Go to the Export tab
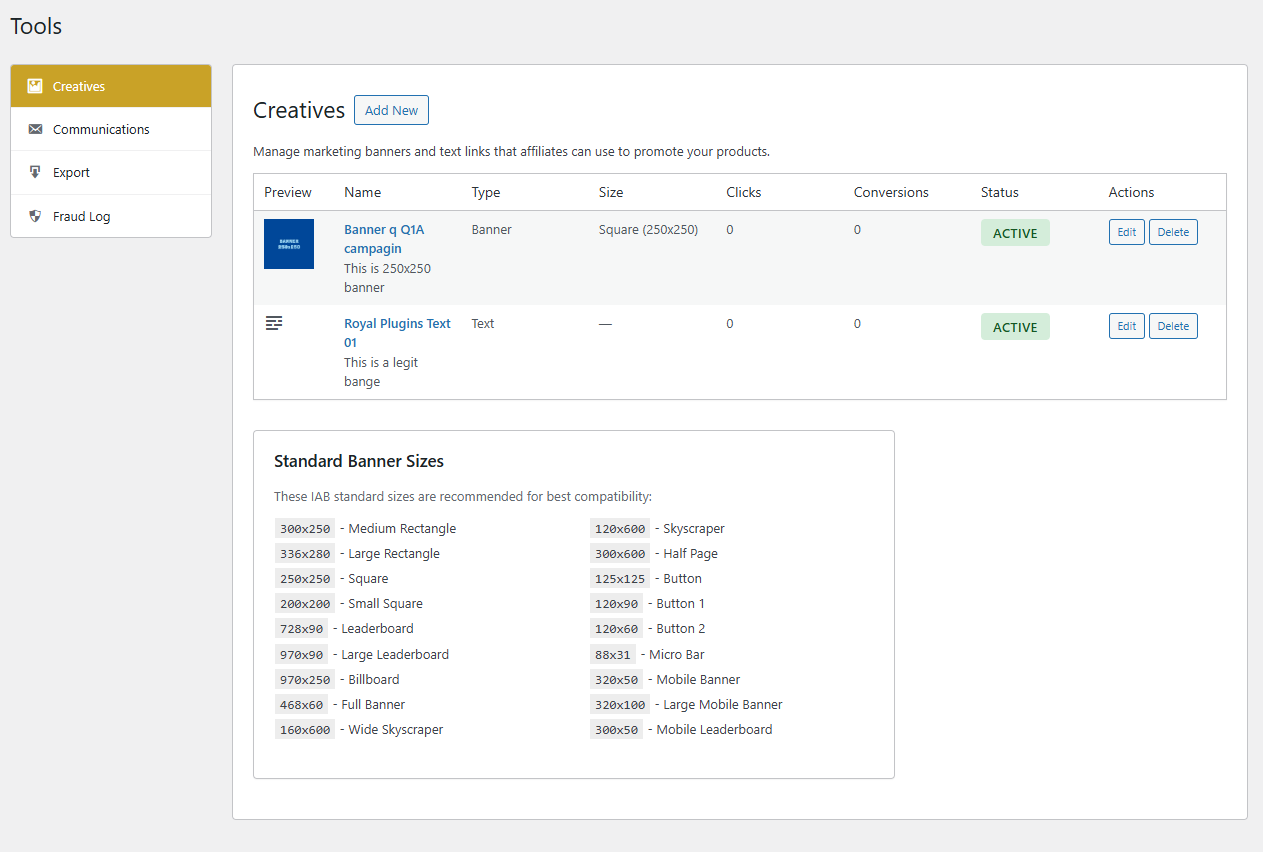Screen dimensions: 1263x852 click(x=71, y=172)
